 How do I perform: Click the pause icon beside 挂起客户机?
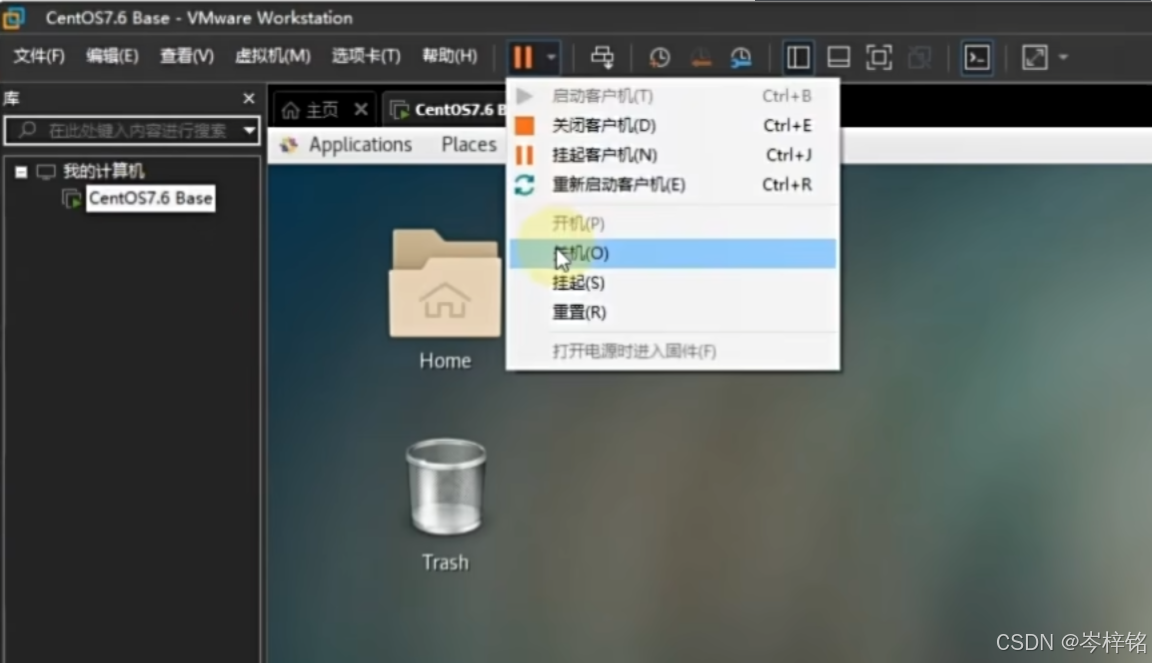pos(525,155)
